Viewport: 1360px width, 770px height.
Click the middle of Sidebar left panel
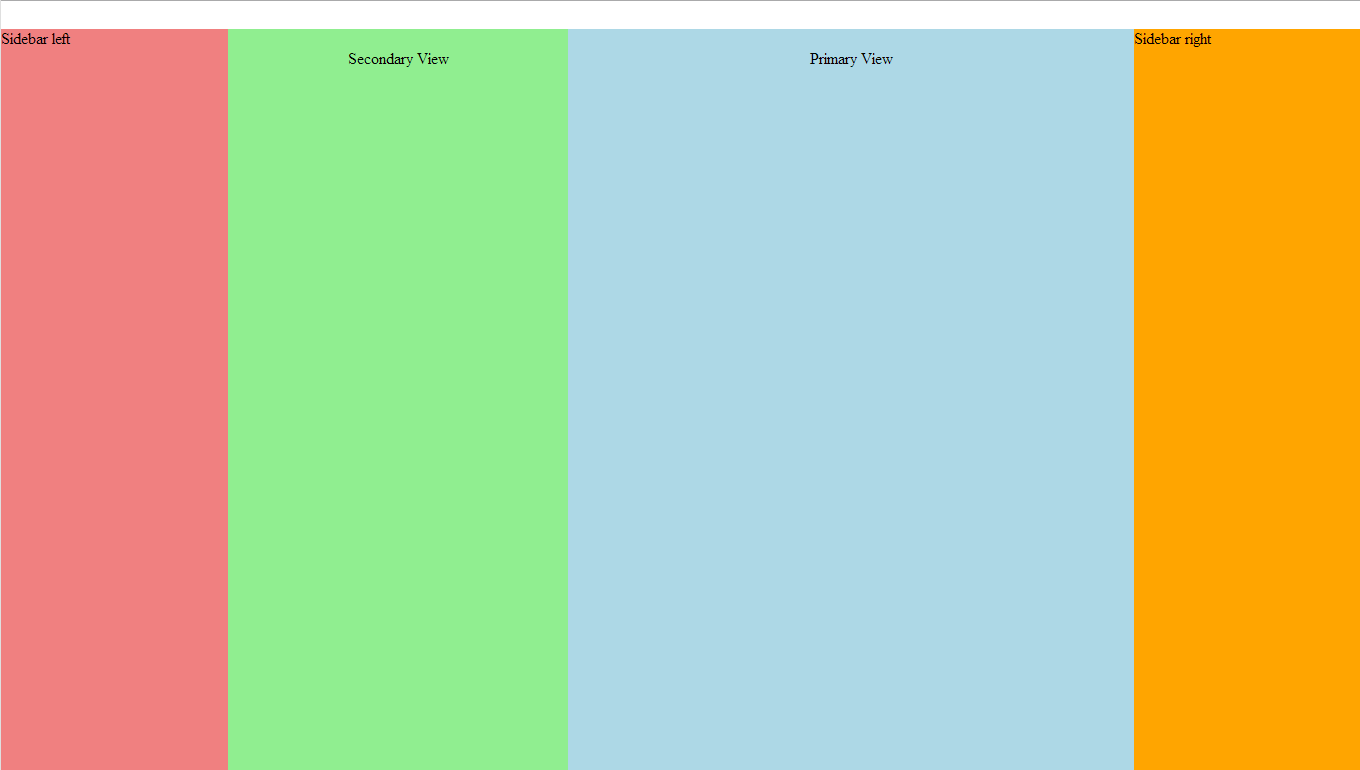click(114, 400)
